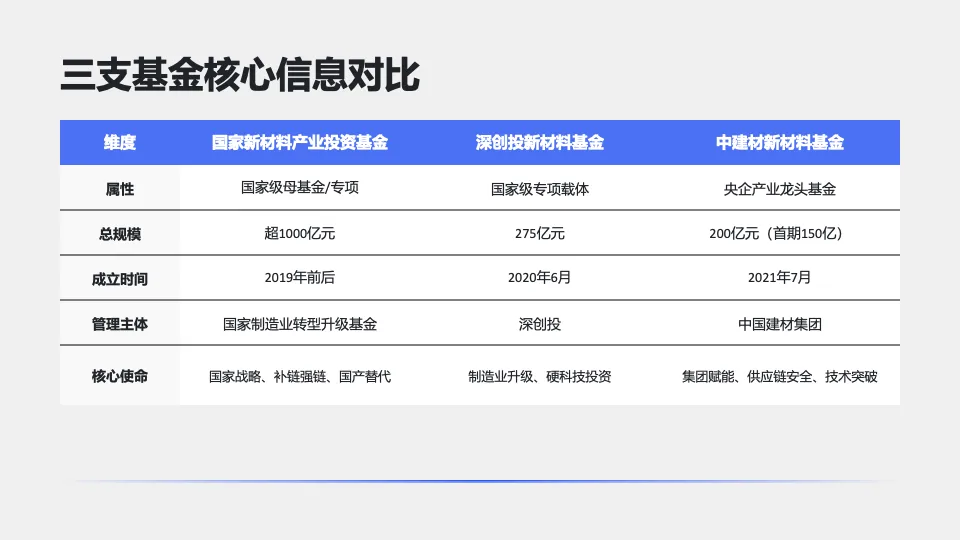Click cell 央企产业龙头基金

click(780, 188)
